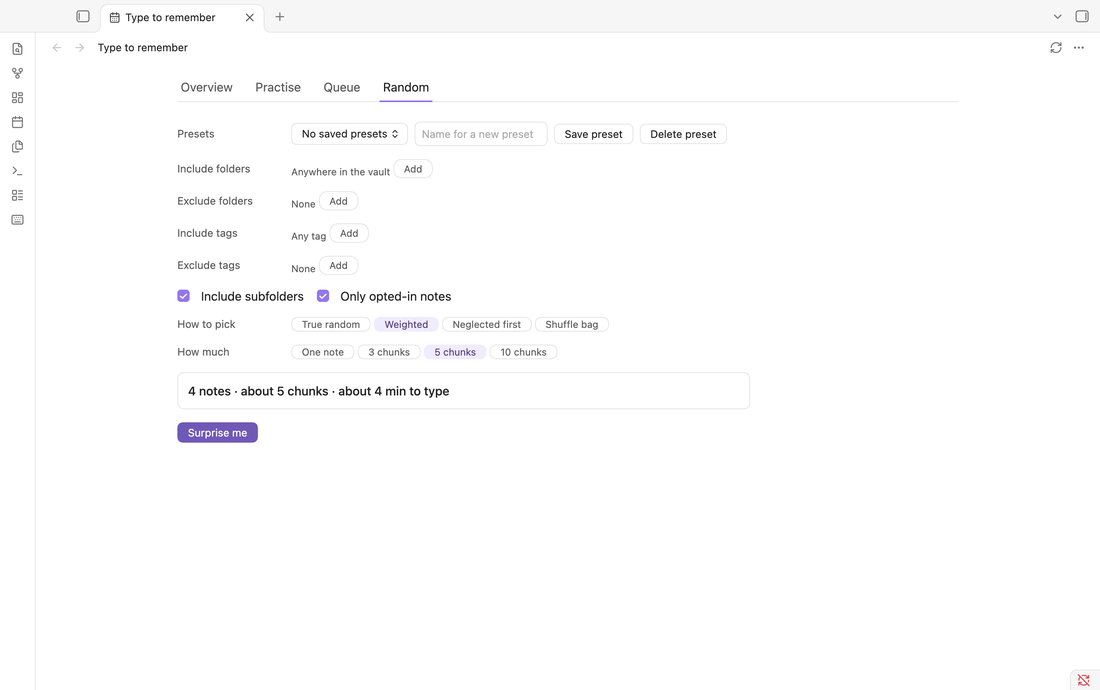Open graph view from the ribbon
Viewport: 1100px width, 690px height.
pos(18,73)
